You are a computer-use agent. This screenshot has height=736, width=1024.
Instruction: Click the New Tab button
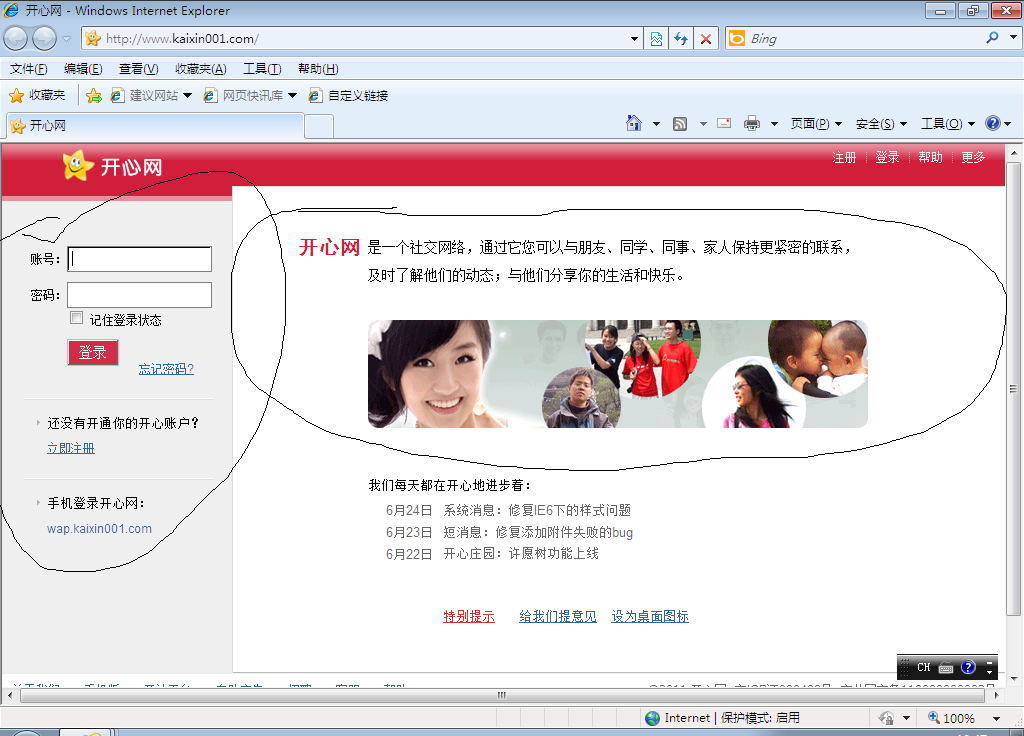(319, 126)
